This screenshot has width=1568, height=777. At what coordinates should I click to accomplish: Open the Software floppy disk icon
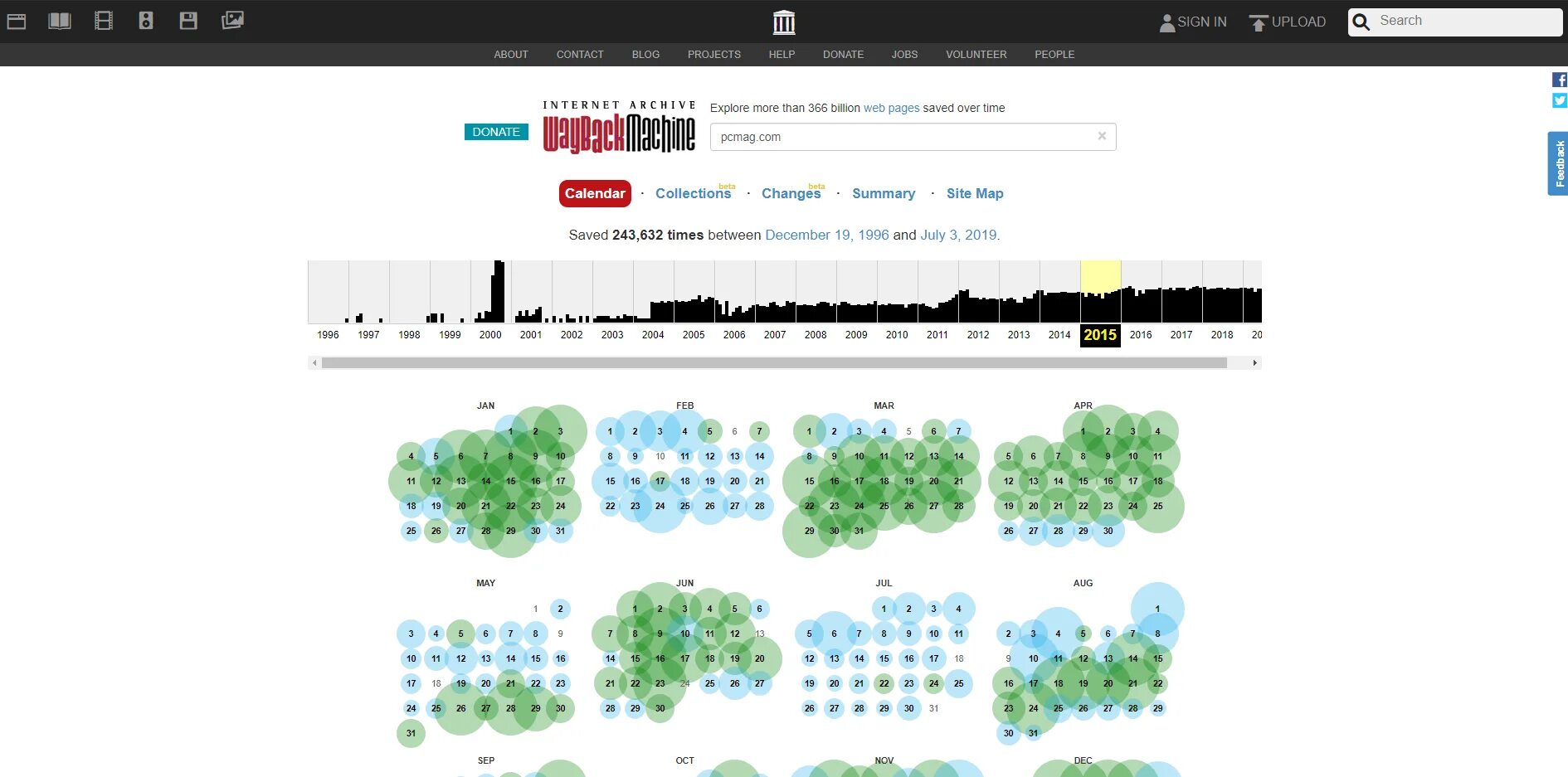(x=188, y=21)
